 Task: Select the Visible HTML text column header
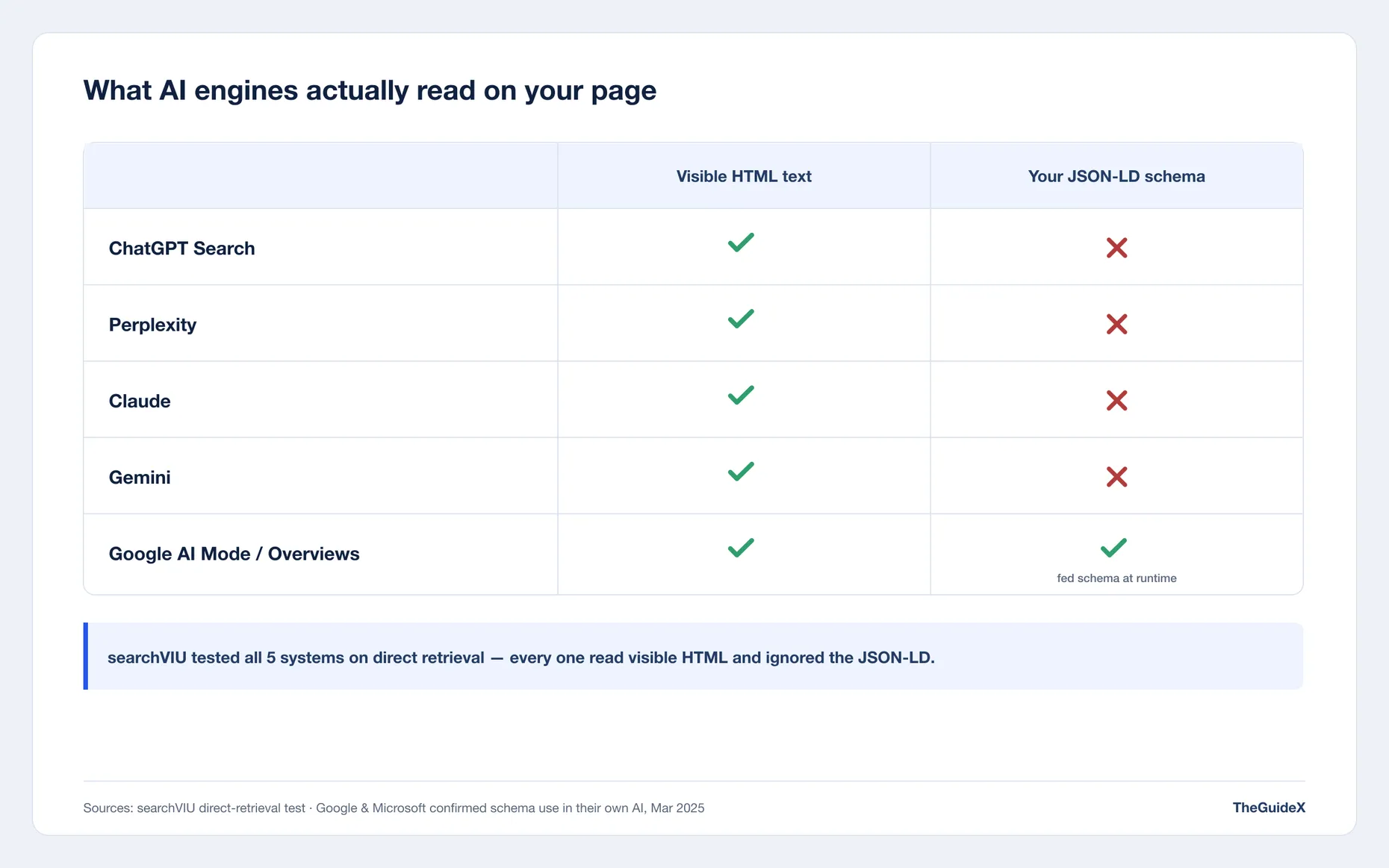click(x=744, y=176)
